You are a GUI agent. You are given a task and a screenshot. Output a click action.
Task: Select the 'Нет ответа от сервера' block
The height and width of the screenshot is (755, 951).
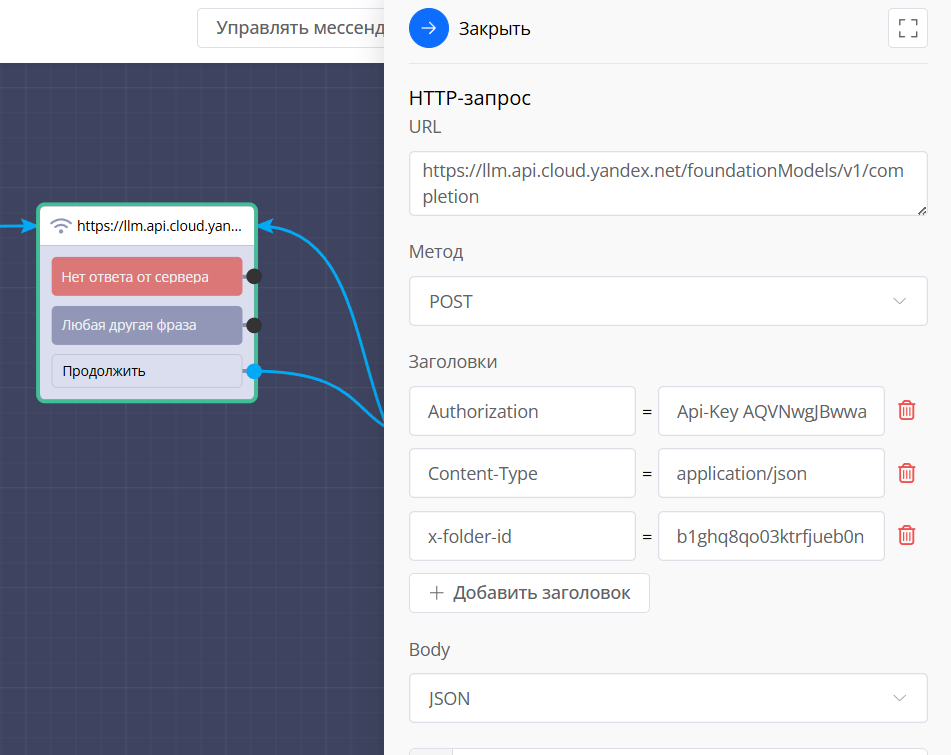coord(146,277)
